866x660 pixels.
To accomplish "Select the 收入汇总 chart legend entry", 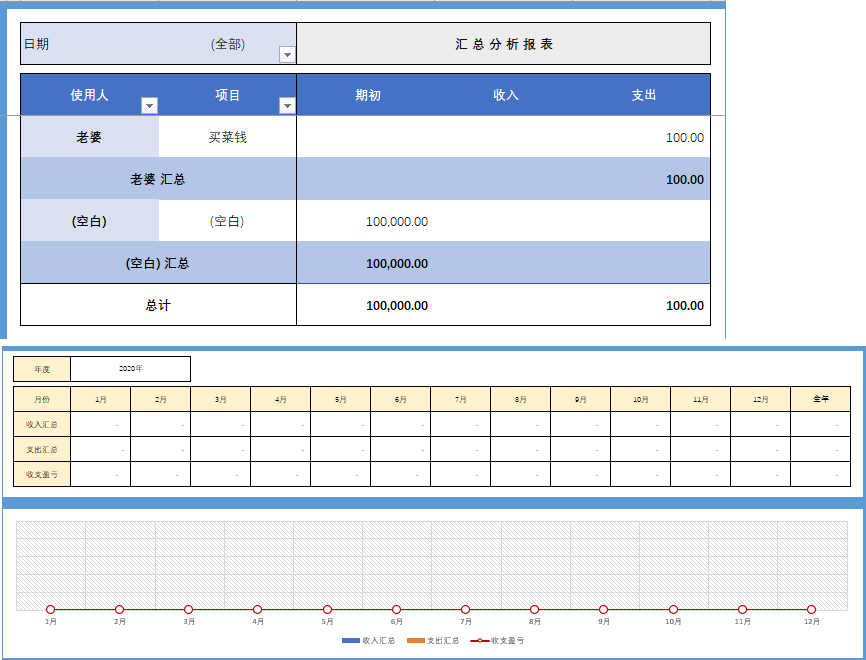I will point(368,641).
